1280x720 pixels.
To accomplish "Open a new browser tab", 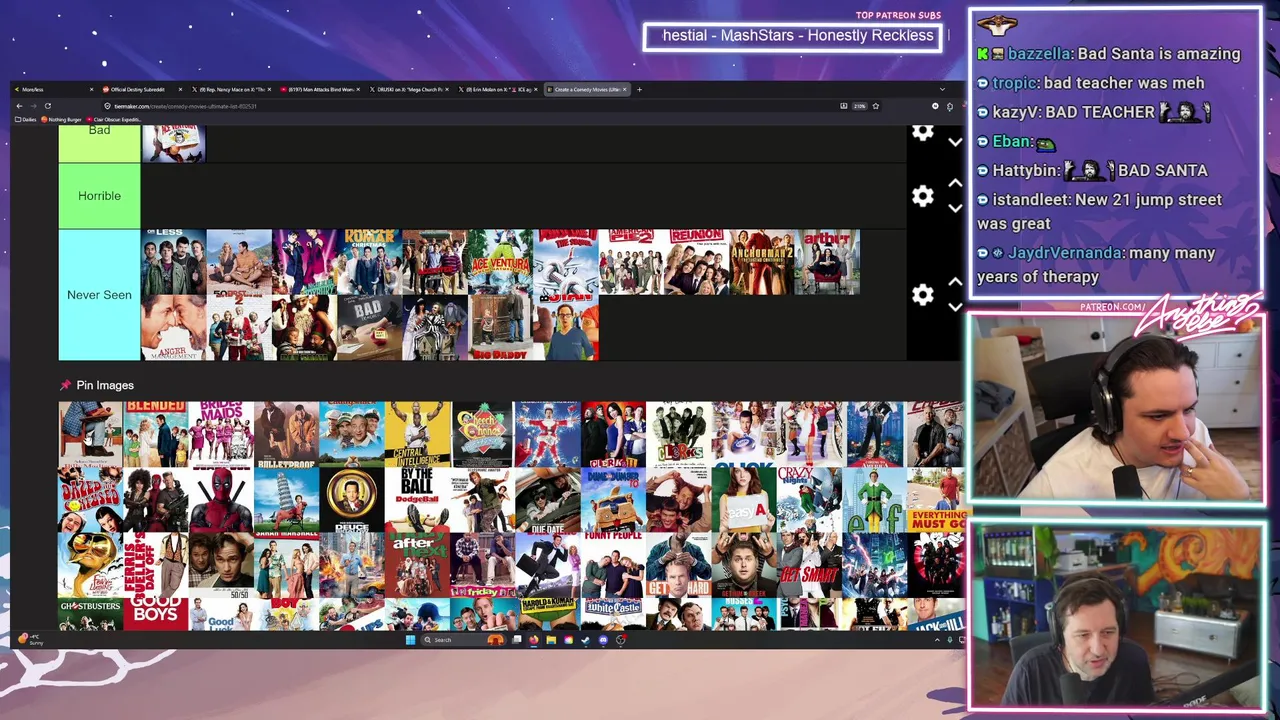I will click(640, 89).
